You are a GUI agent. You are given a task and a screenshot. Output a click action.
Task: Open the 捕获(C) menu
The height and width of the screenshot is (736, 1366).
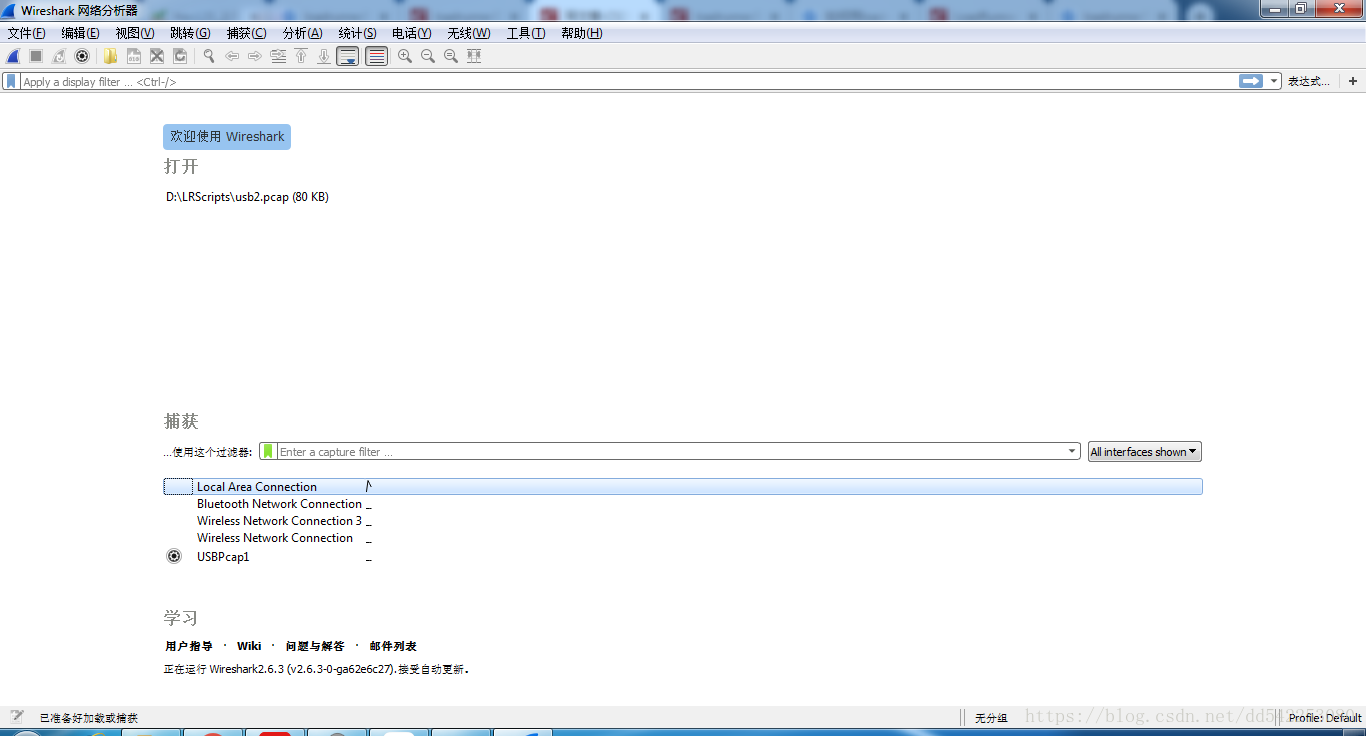click(247, 33)
